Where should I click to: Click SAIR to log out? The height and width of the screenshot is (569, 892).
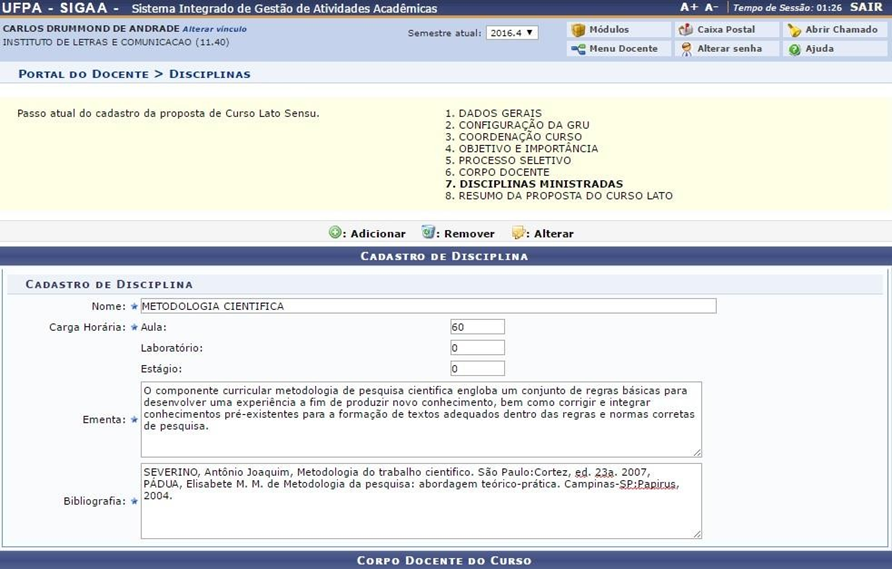coord(866,7)
